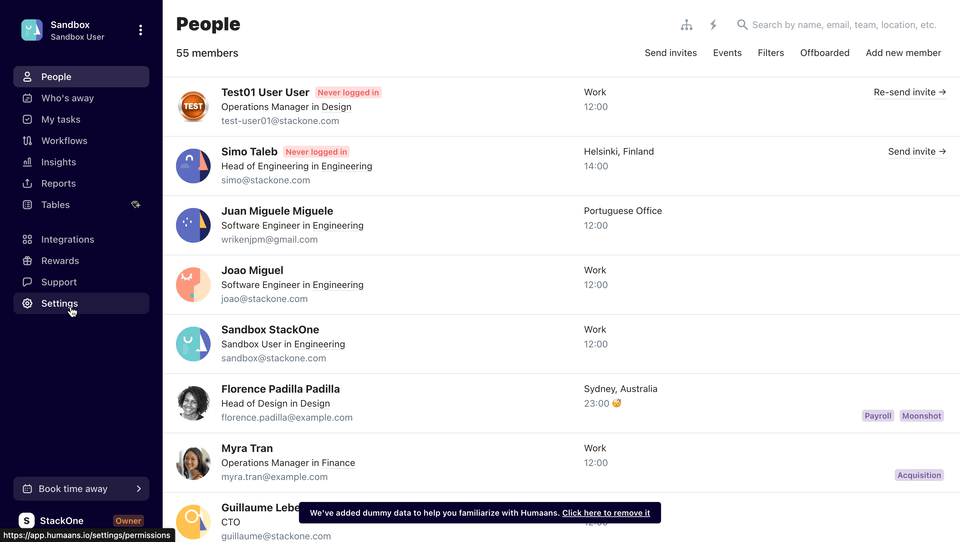Click the Settings gear icon
The width and height of the screenshot is (960, 542).
click(x=27, y=304)
